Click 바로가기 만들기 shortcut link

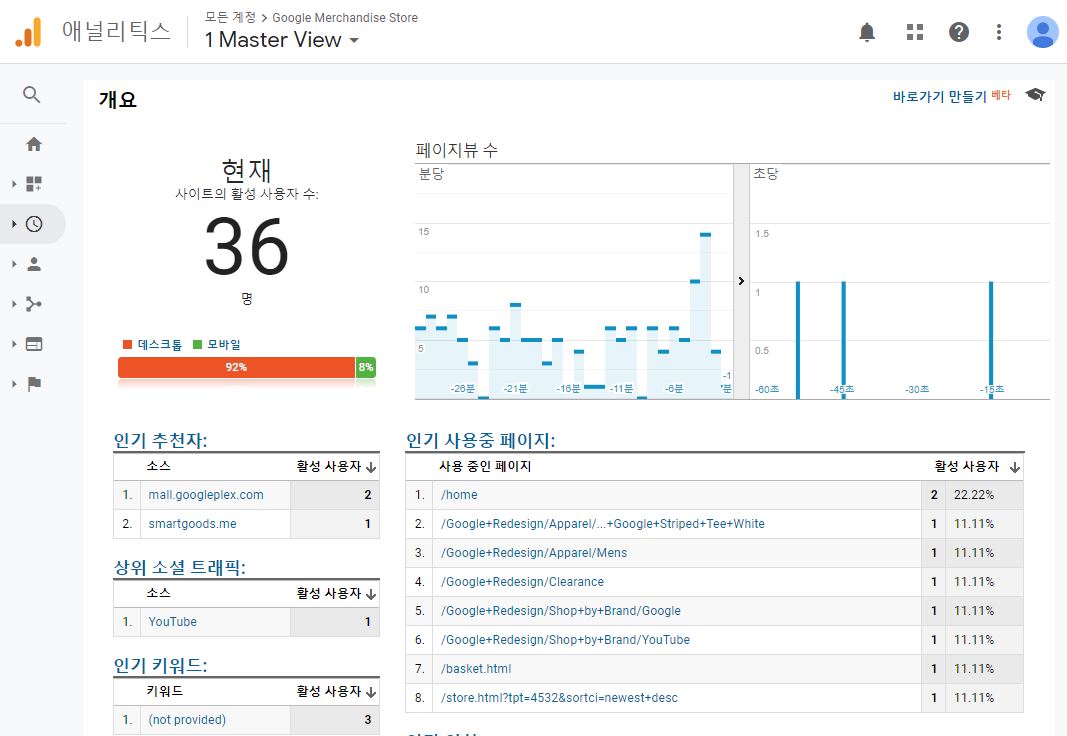click(939, 96)
